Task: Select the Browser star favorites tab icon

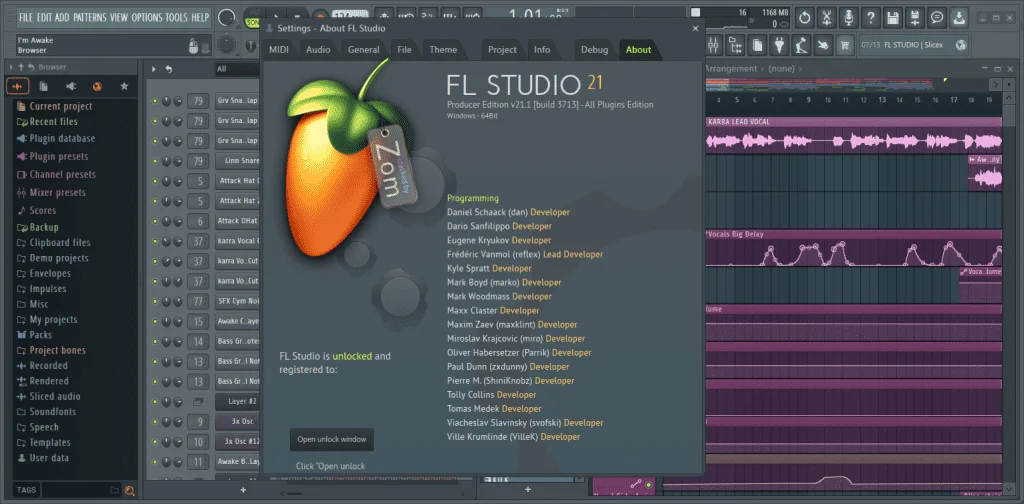Action: click(124, 86)
